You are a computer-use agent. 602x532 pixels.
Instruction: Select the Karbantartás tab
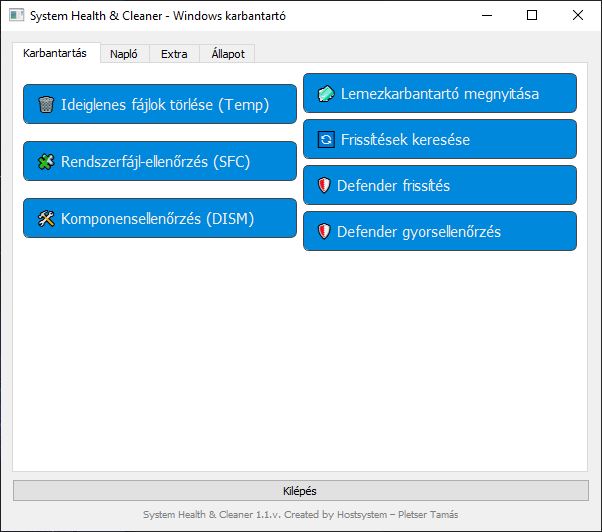tap(55, 53)
